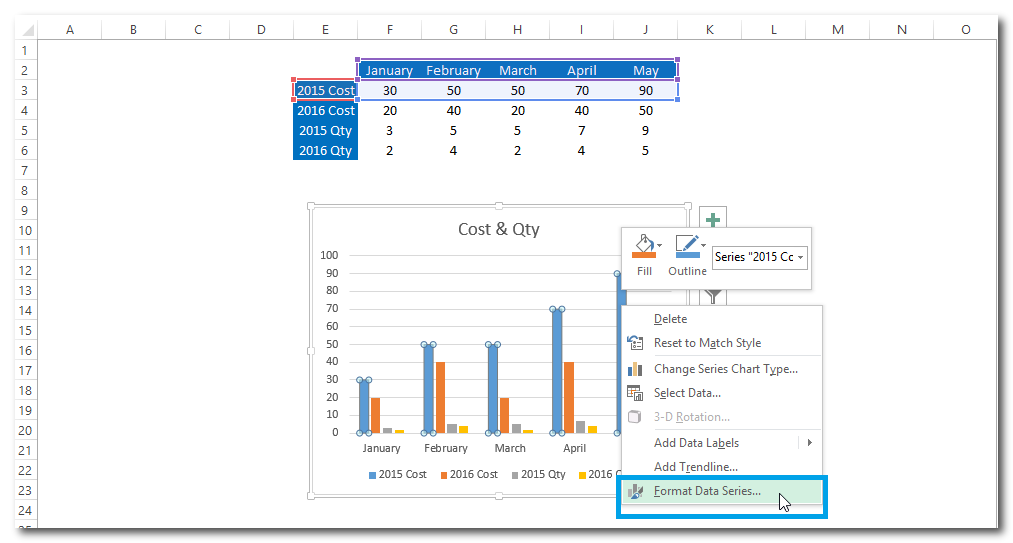Image resolution: width=1013 pixels, height=543 pixels.
Task: Click the Format Data Series icon
Action: 634,491
